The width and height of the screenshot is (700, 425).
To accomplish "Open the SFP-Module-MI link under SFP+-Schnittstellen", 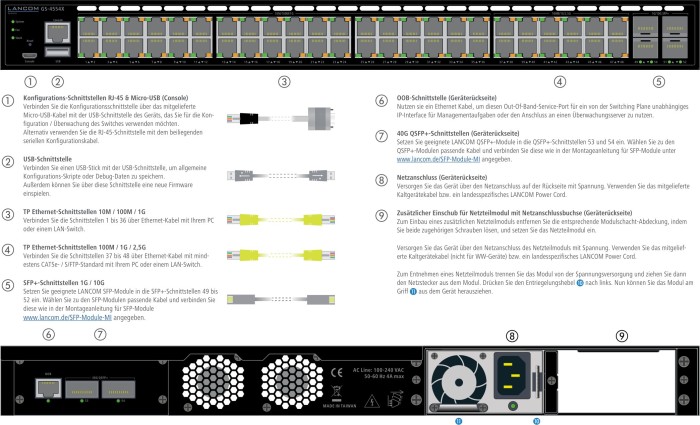I will [67, 317].
